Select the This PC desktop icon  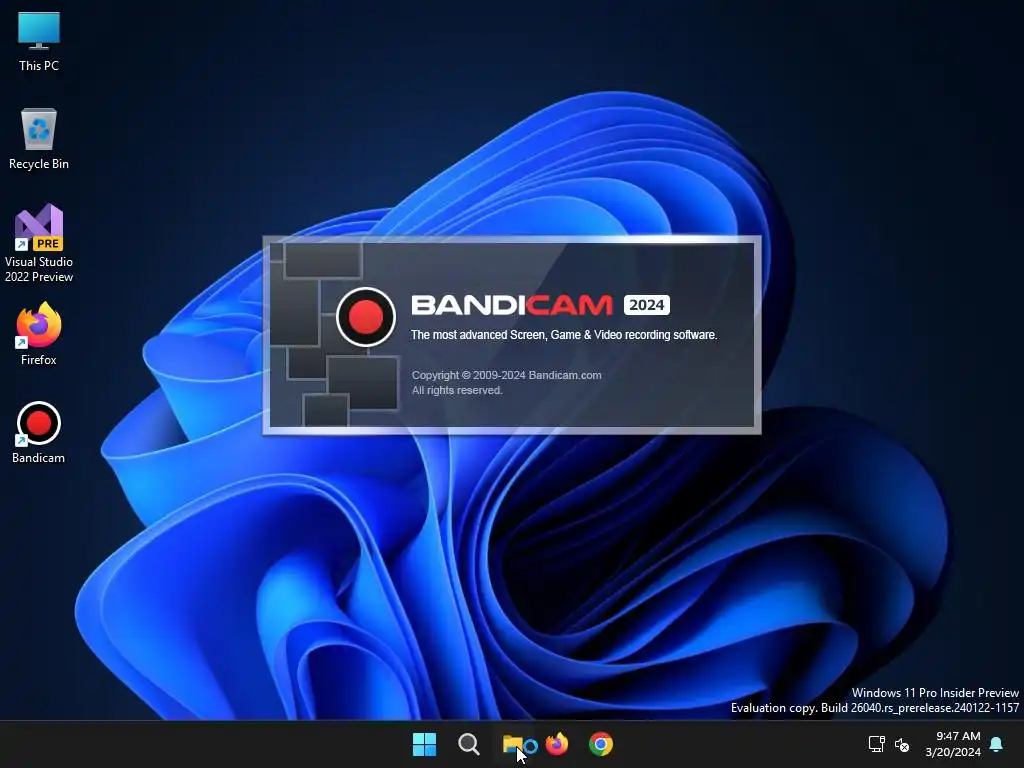tap(39, 40)
